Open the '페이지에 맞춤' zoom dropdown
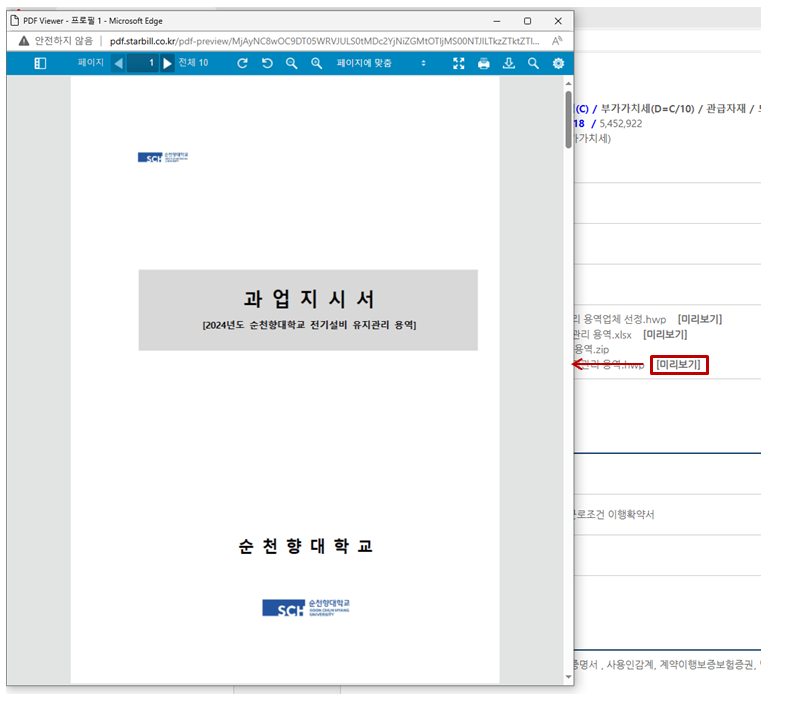Image resolution: width=796 pixels, height=703 pixels. point(381,63)
